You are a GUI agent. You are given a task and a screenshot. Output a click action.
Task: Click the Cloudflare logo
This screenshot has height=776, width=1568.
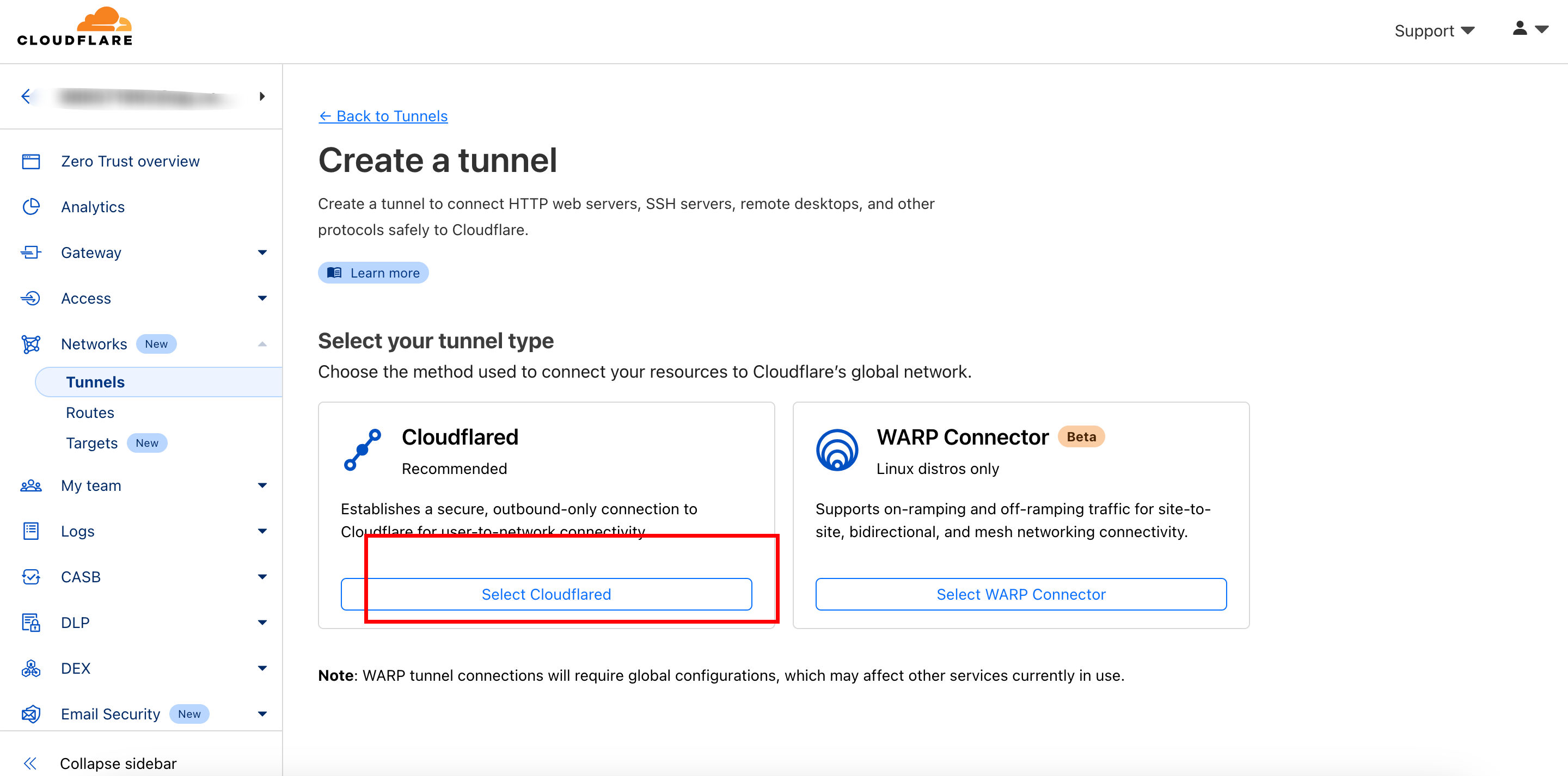pyautogui.click(x=74, y=27)
